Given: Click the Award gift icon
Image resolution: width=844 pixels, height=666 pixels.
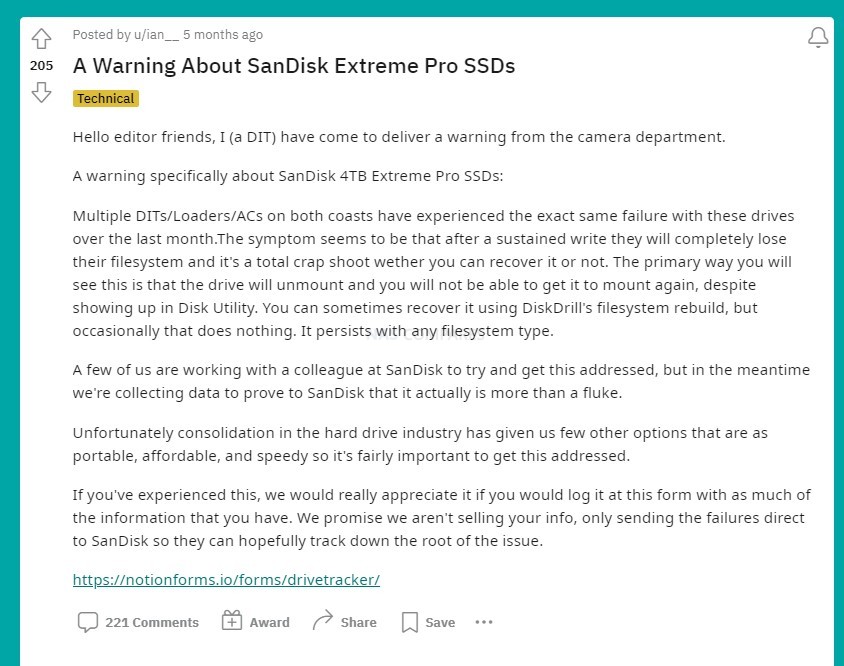Looking at the screenshot, I should [x=232, y=620].
